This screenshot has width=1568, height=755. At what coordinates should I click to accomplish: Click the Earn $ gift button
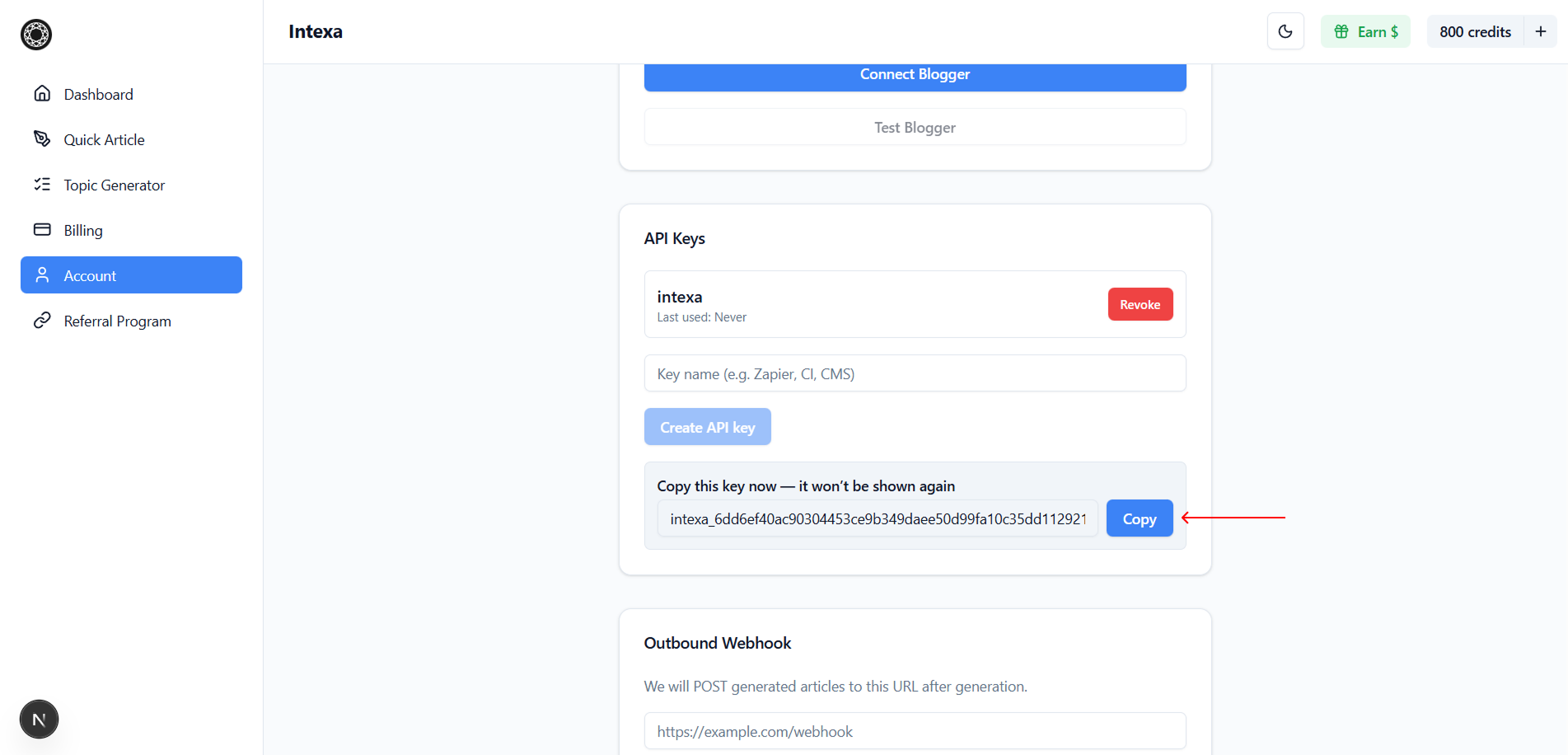click(1365, 32)
